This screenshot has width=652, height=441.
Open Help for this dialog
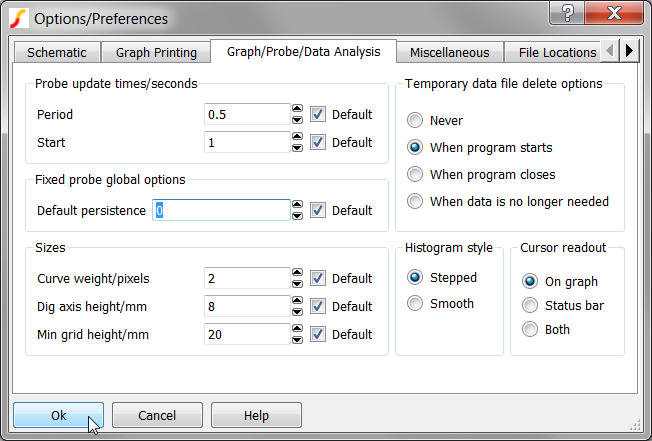tap(256, 415)
